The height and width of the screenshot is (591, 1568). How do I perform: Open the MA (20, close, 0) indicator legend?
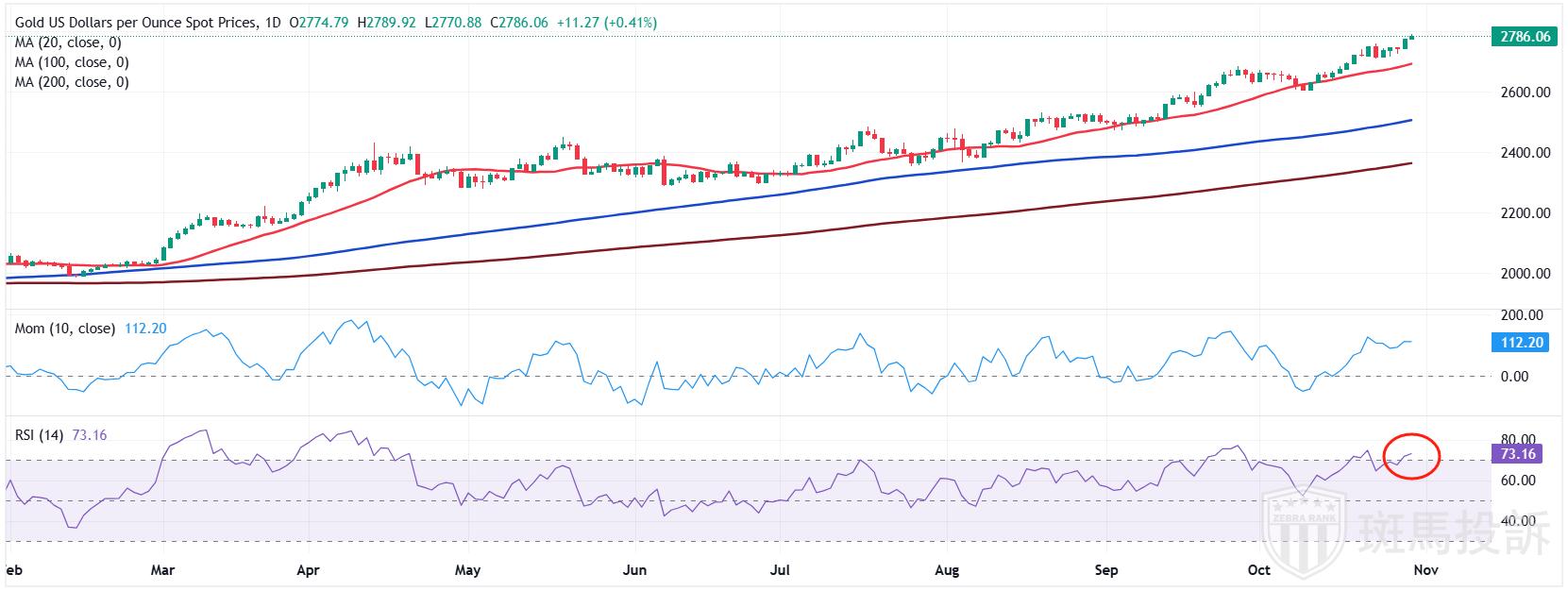68,42
